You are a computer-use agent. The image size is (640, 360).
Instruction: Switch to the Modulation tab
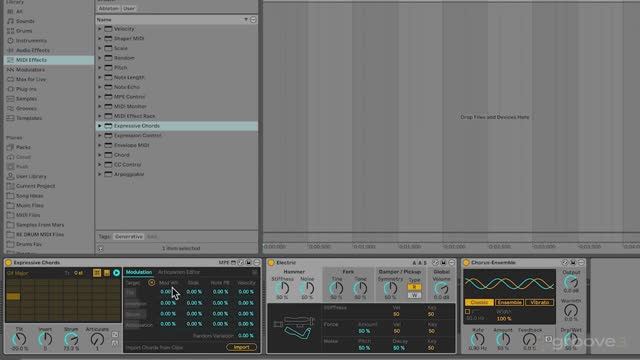point(139,272)
